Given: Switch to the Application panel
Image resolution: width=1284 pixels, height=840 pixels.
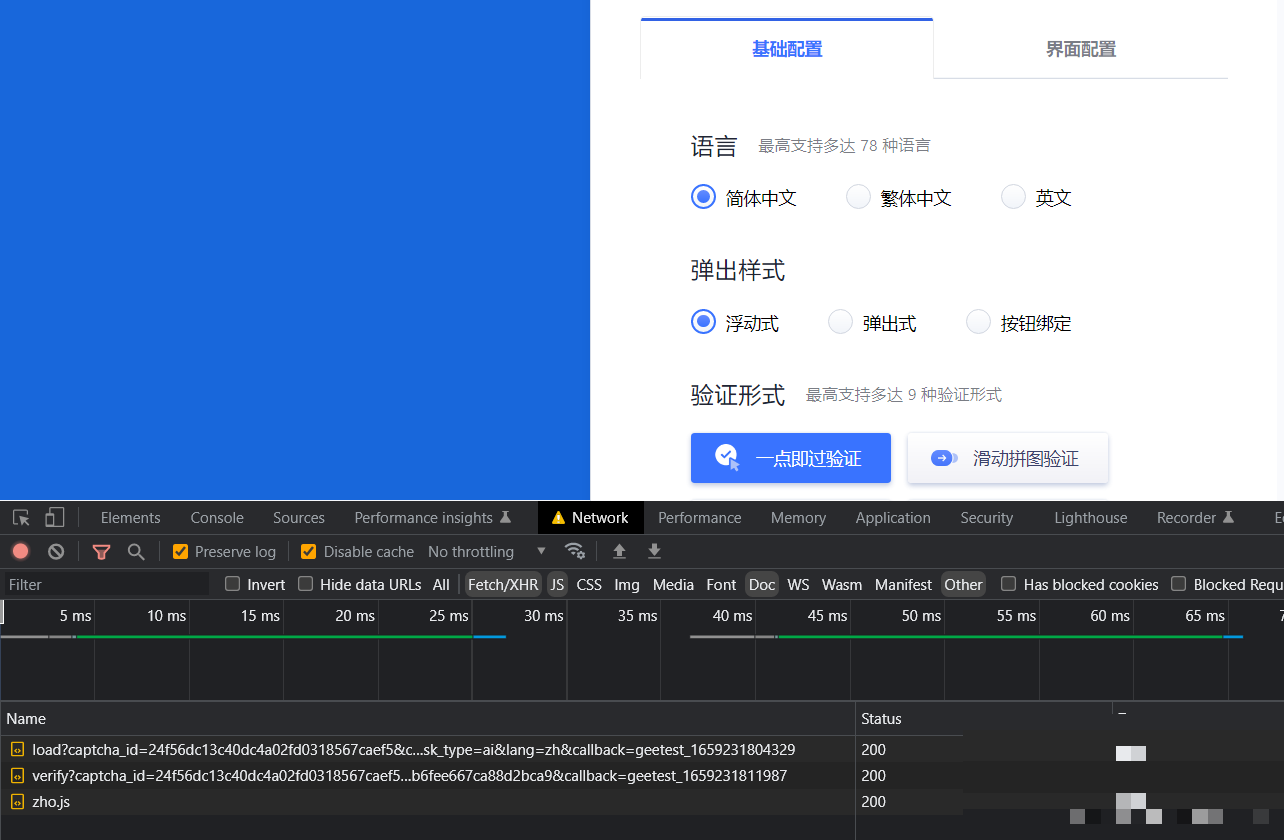Looking at the screenshot, I should 892,517.
